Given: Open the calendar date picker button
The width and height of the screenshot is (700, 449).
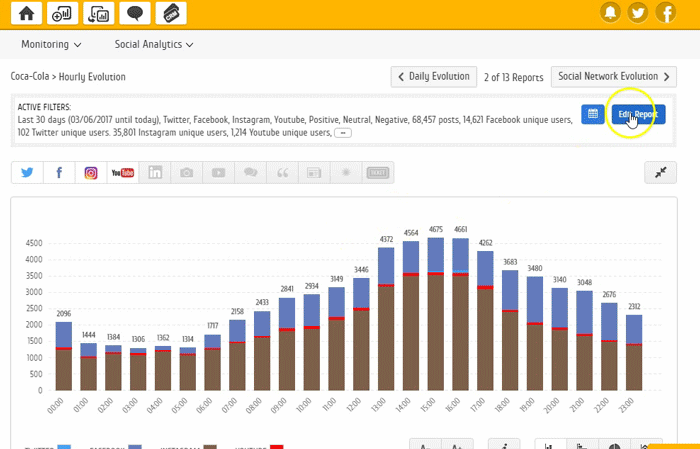Looking at the screenshot, I should coord(593,114).
